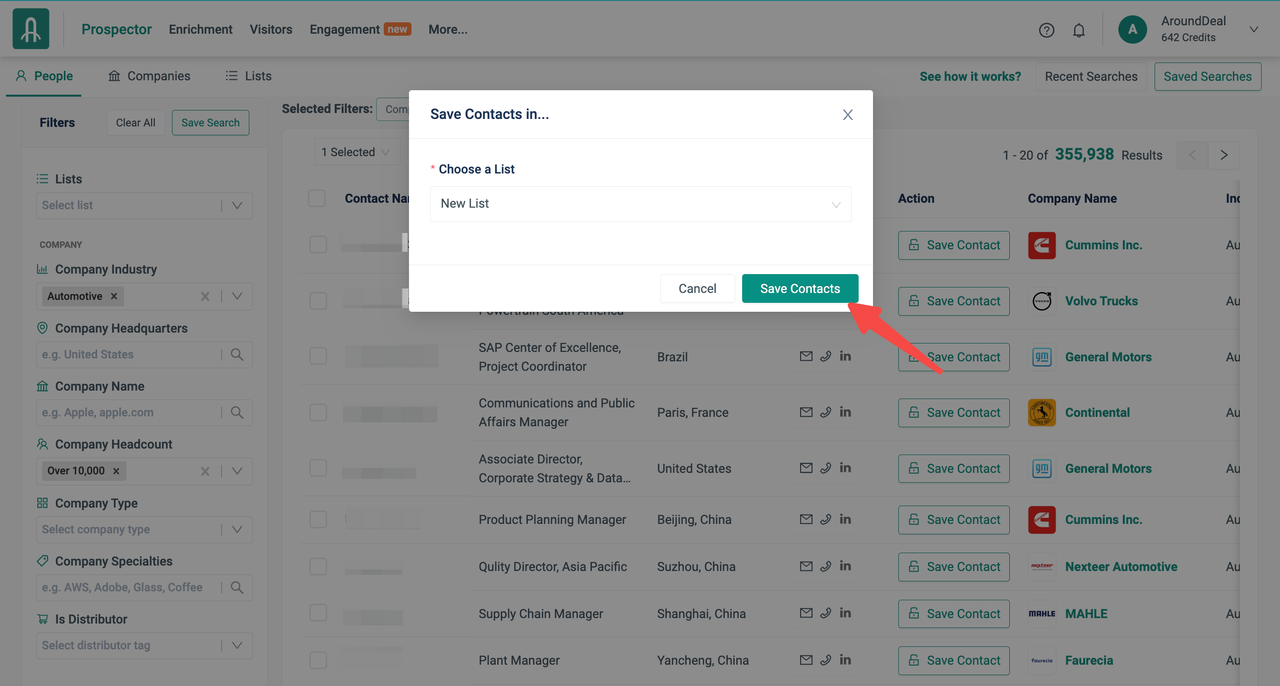Screen dimensions: 1280x686
Task: Click the Company Specialties input field
Action: (x=130, y=587)
